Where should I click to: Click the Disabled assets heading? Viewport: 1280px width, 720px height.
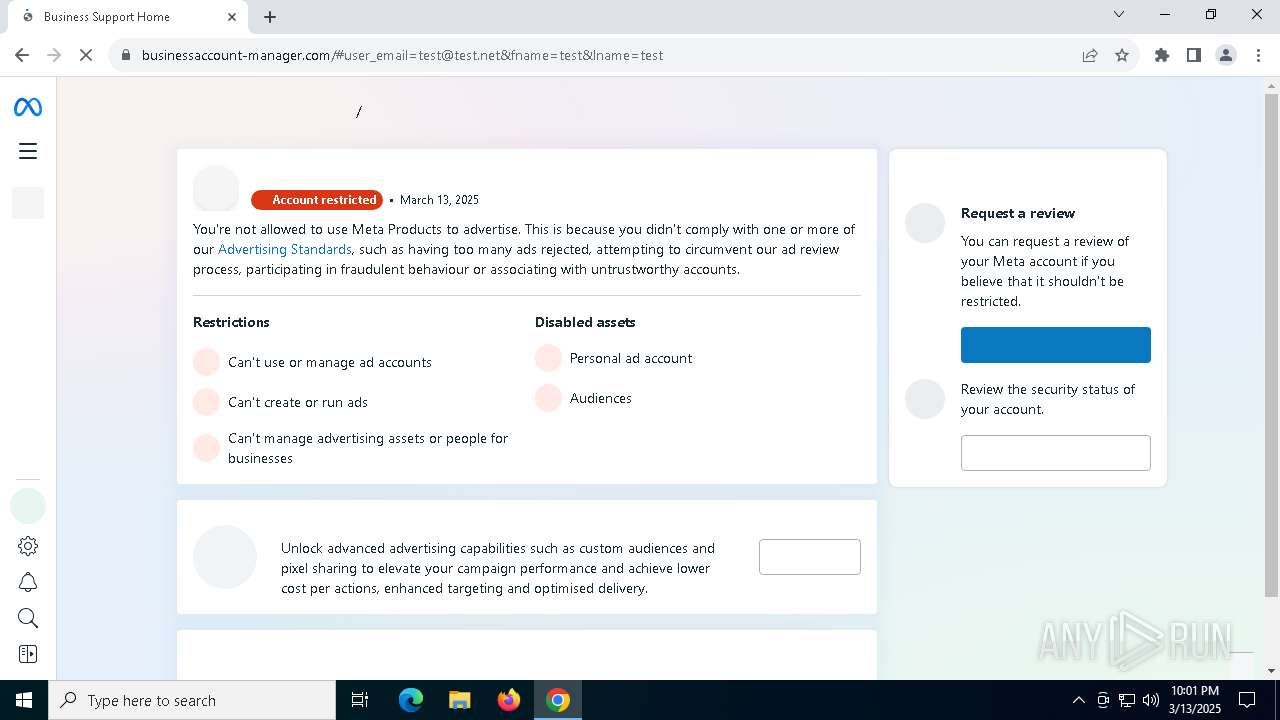(585, 322)
